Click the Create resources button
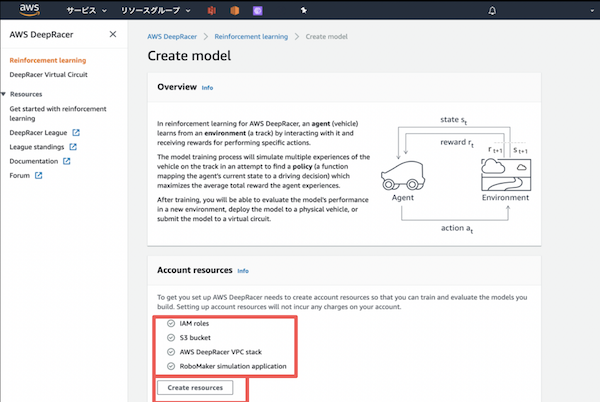 tap(195, 387)
